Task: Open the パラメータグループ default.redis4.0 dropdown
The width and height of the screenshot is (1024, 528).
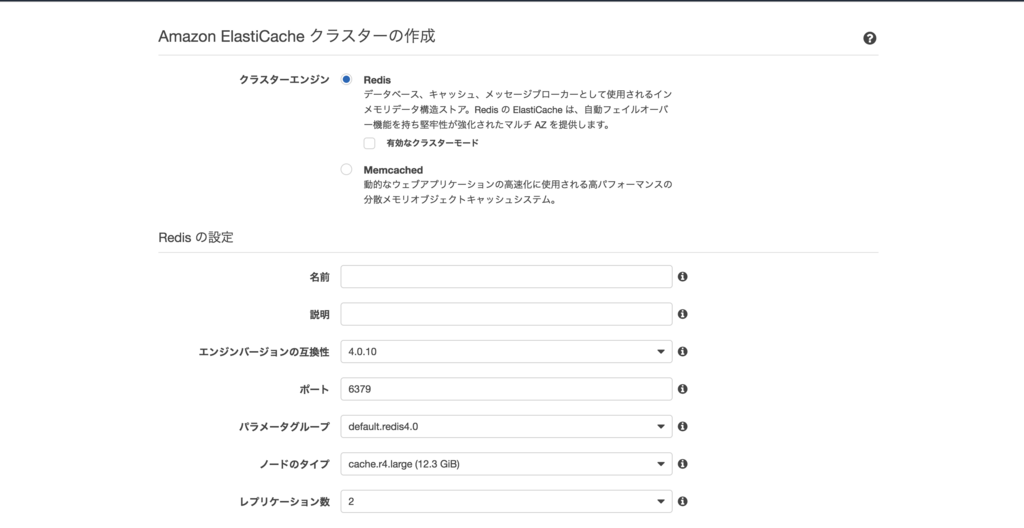Action: click(x=506, y=427)
